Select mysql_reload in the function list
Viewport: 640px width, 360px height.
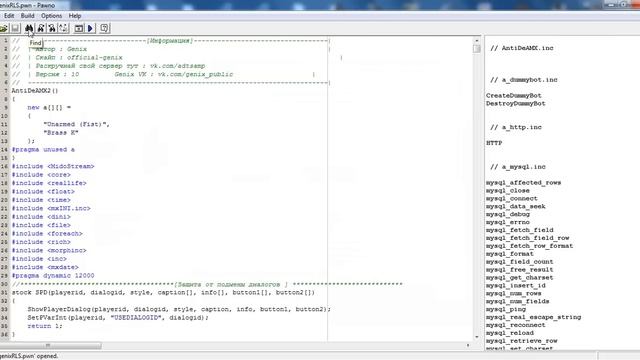509,333
